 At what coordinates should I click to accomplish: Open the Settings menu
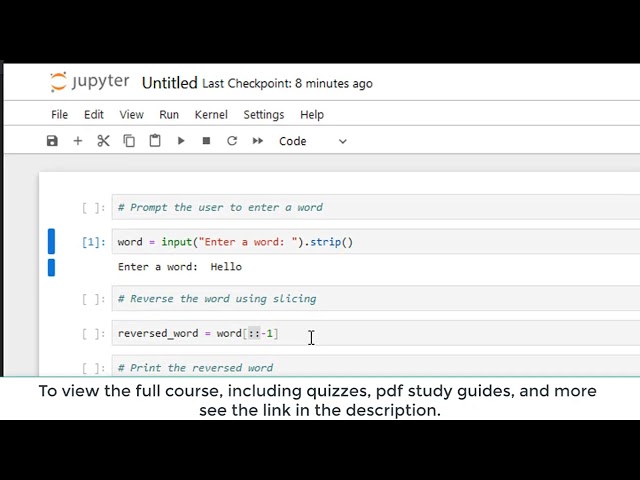click(x=264, y=115)
